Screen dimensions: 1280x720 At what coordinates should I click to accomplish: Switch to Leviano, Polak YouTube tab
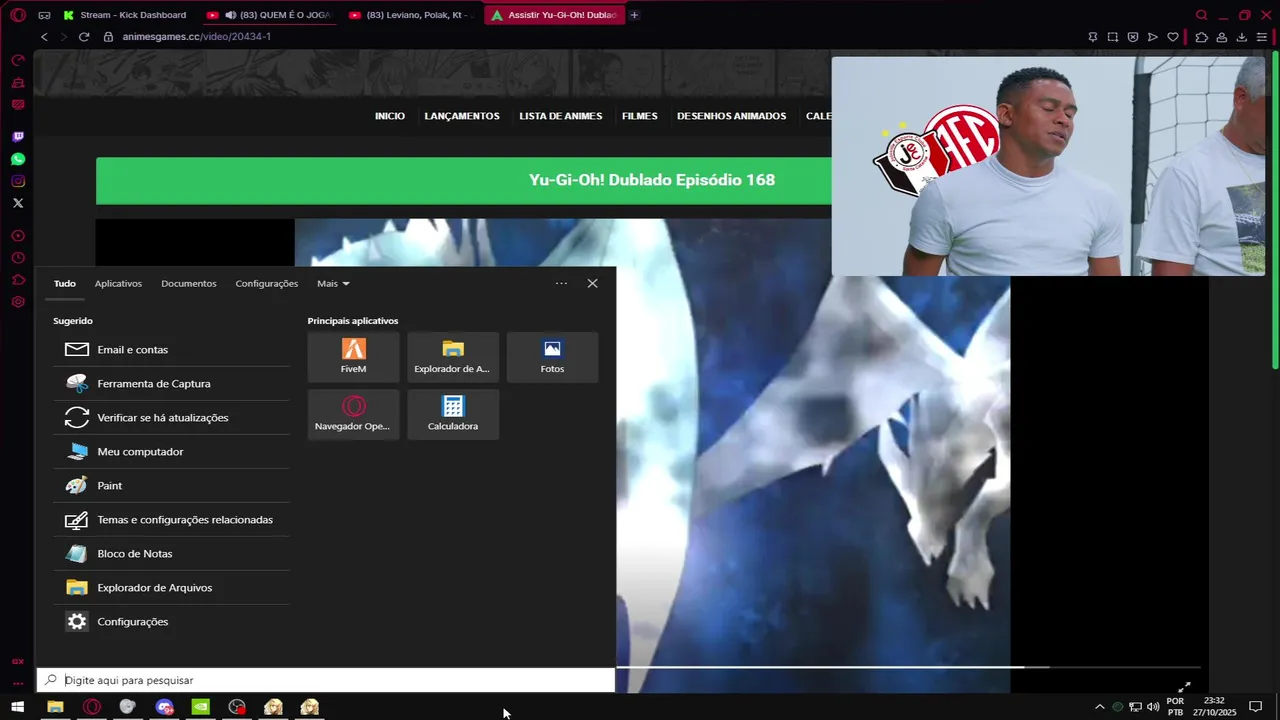(413, 15)
